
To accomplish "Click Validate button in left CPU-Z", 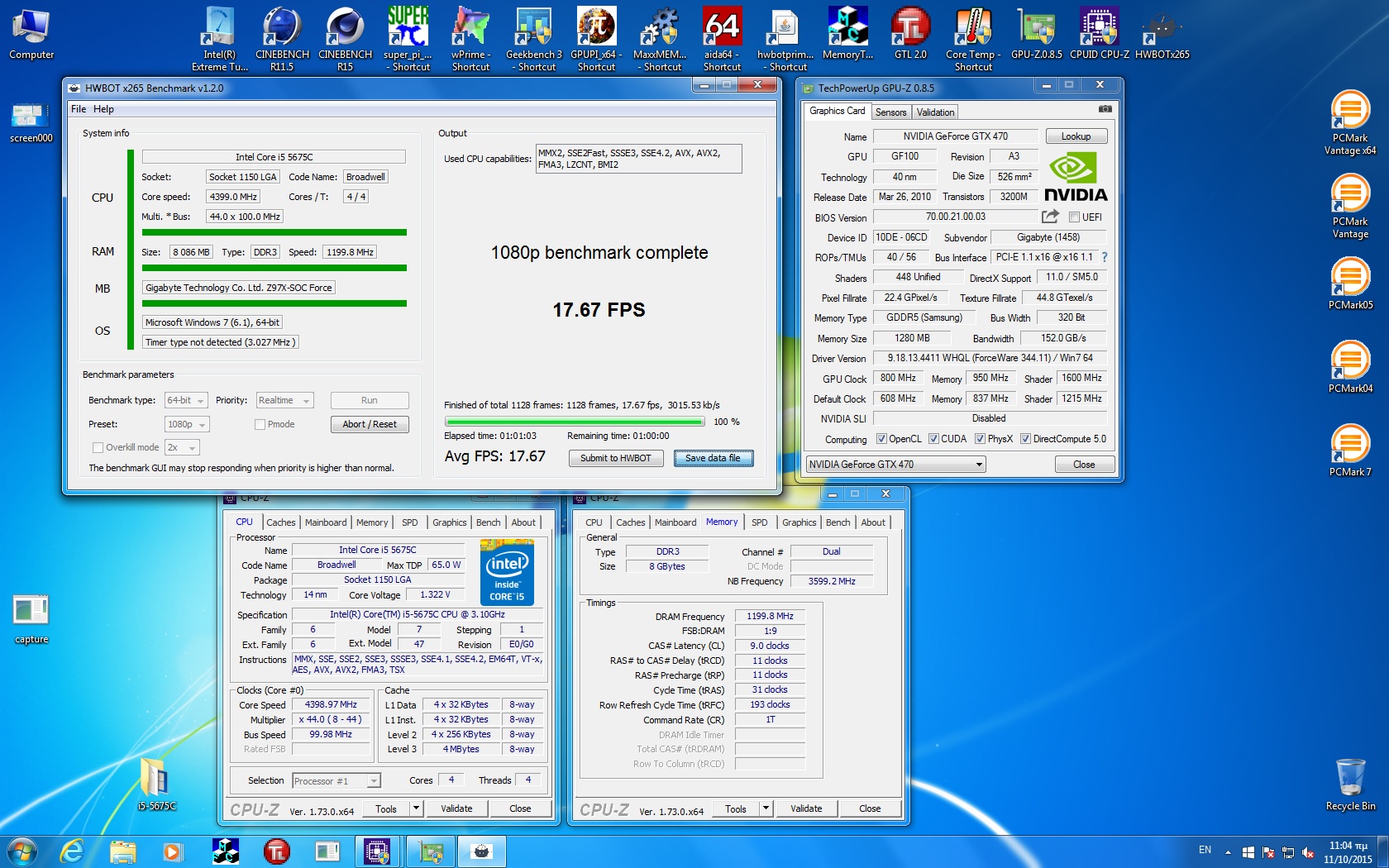I will point(456,808).
